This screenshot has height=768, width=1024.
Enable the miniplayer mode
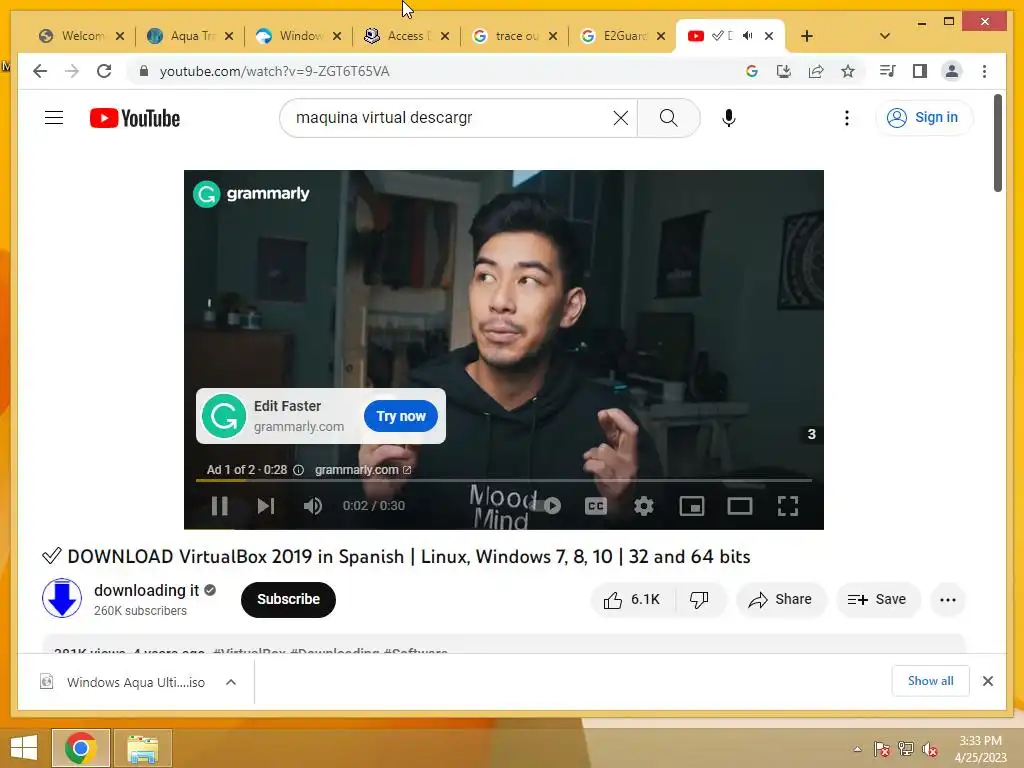tap(692, 505)
